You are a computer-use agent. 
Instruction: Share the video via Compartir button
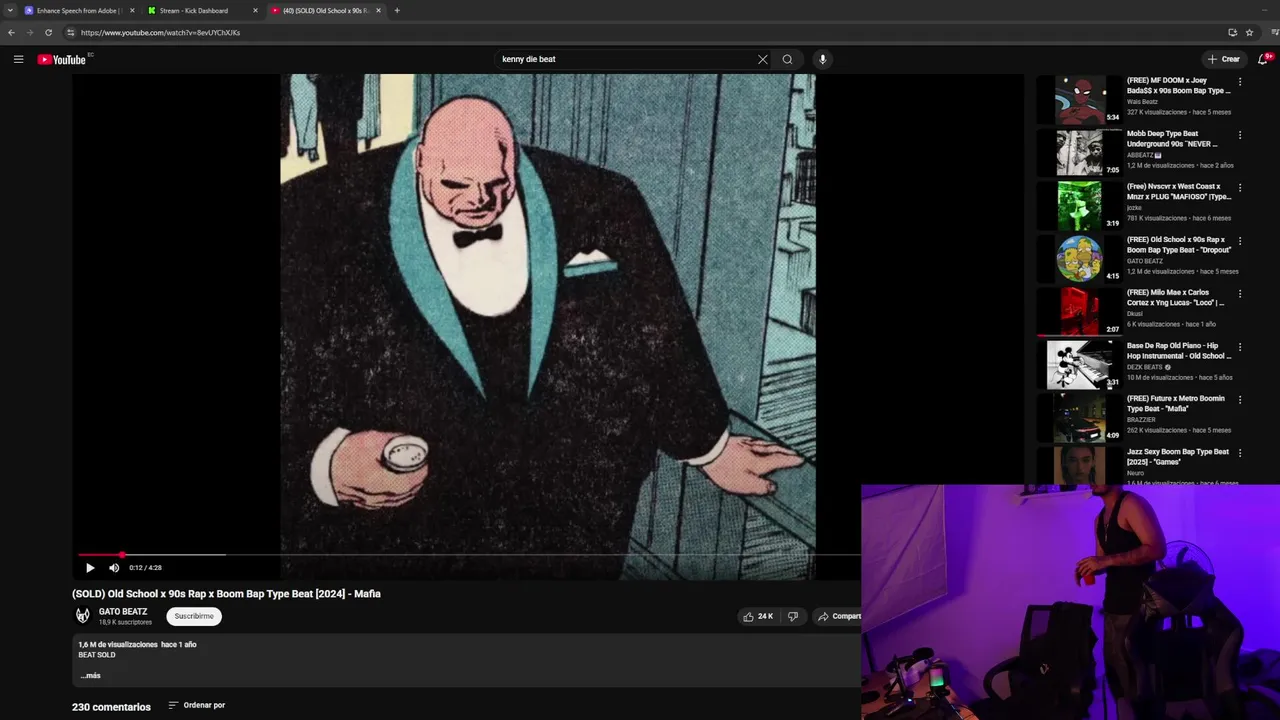[x=838, y=616]
